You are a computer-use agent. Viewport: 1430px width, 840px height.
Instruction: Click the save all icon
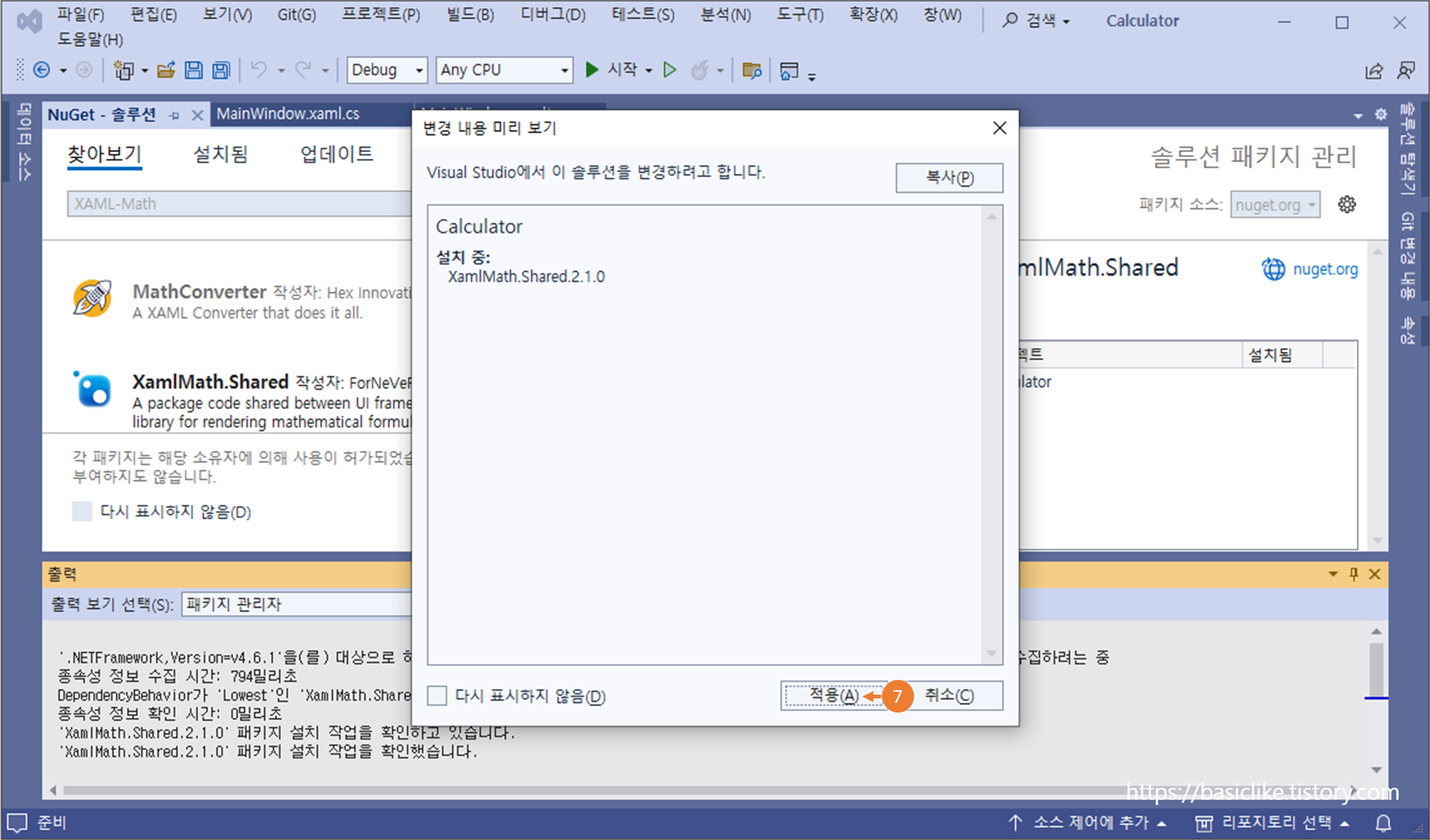click(221, 70)
